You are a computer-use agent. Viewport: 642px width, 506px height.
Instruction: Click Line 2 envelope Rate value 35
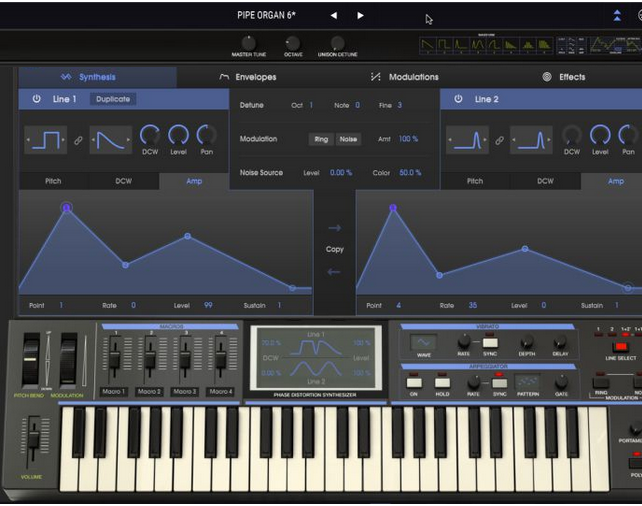click(472, 305)
